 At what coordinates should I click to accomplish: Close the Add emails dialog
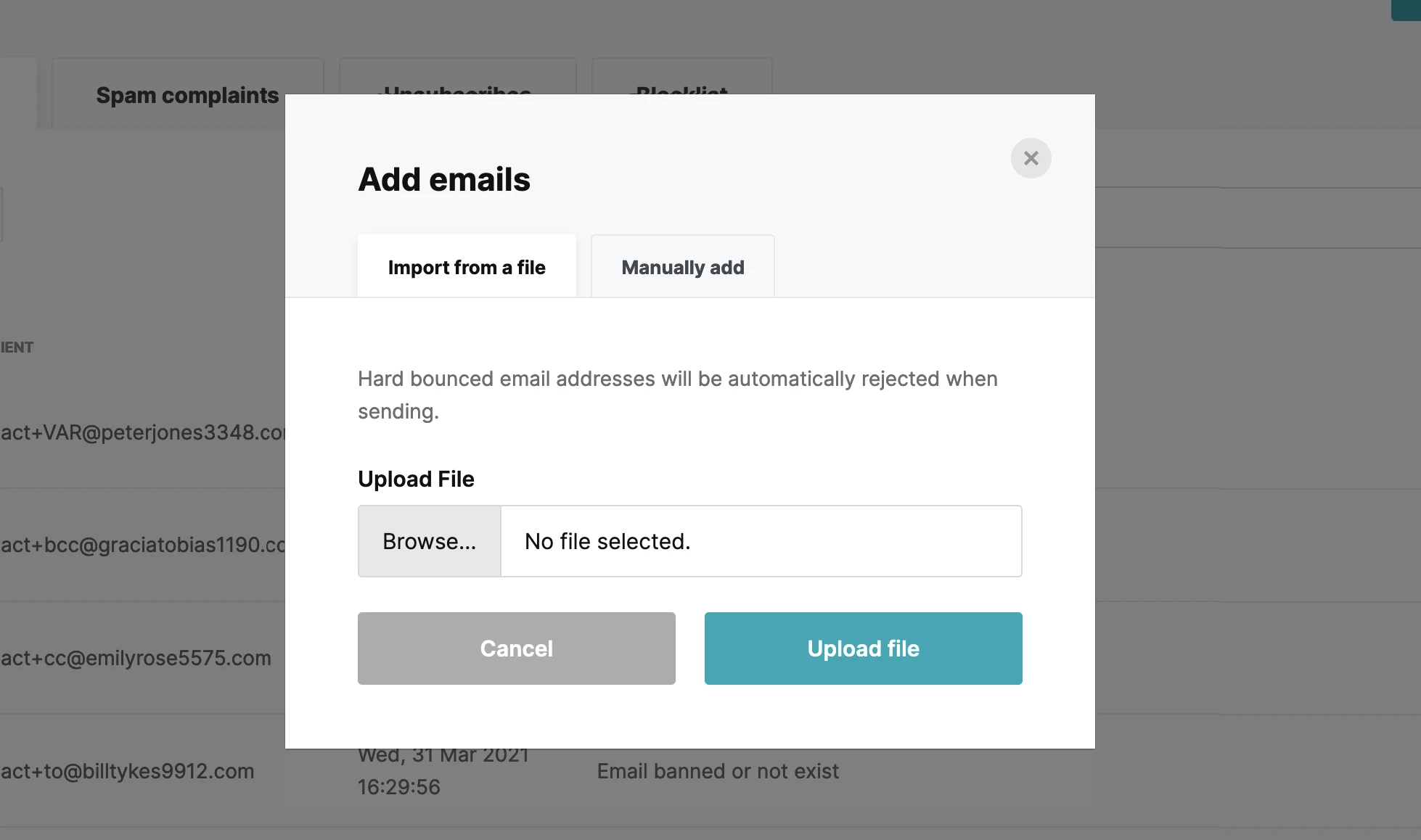click(x=1031, y=158)
